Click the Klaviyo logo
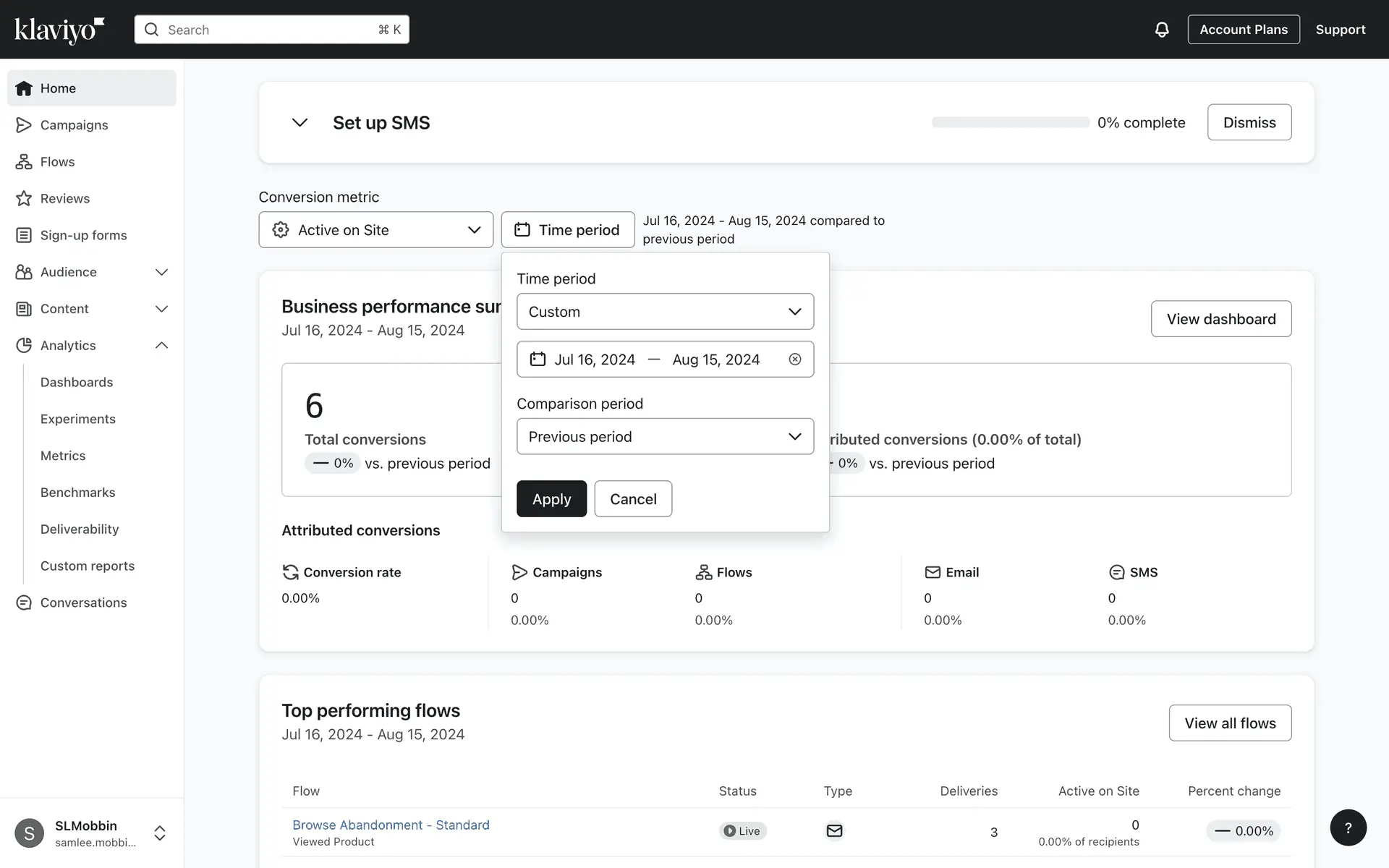 click(59, 30)
